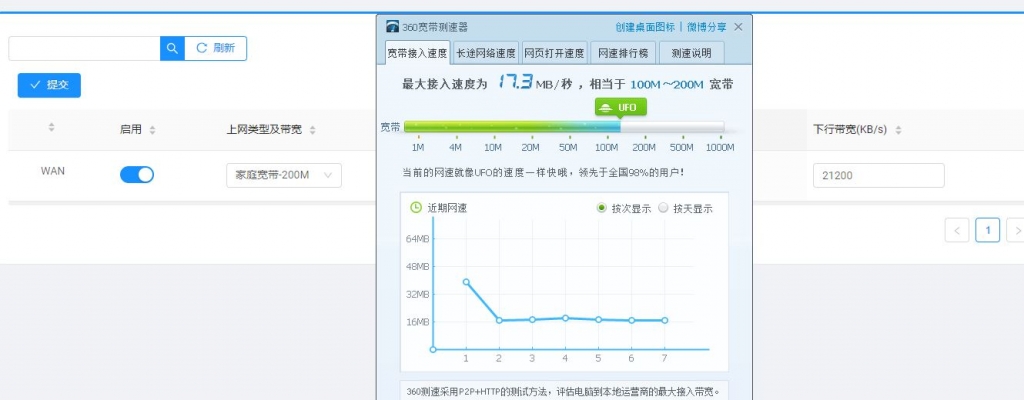The width and height of the screenshot is (1024, 400).
Task: Switch to the 长途网络速度 tab
Action: 487,53
